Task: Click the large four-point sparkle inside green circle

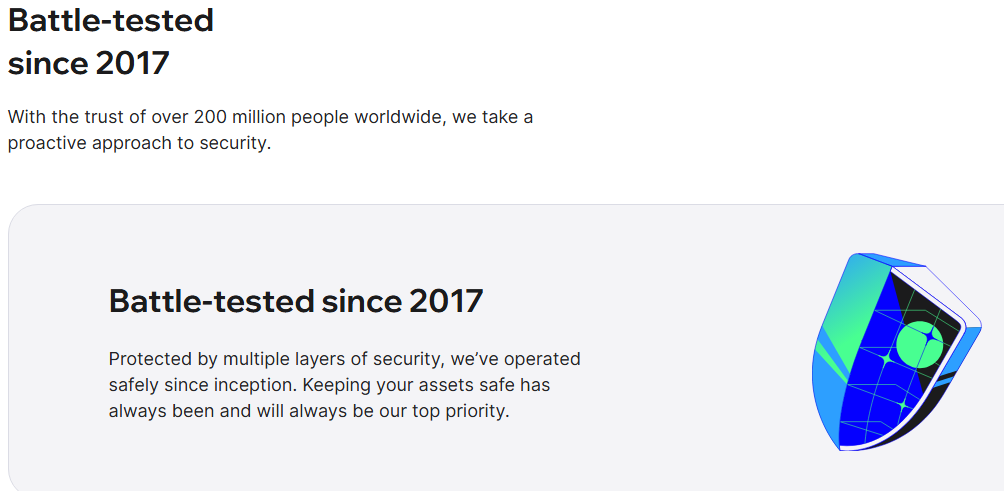Action: pos(928,338)
